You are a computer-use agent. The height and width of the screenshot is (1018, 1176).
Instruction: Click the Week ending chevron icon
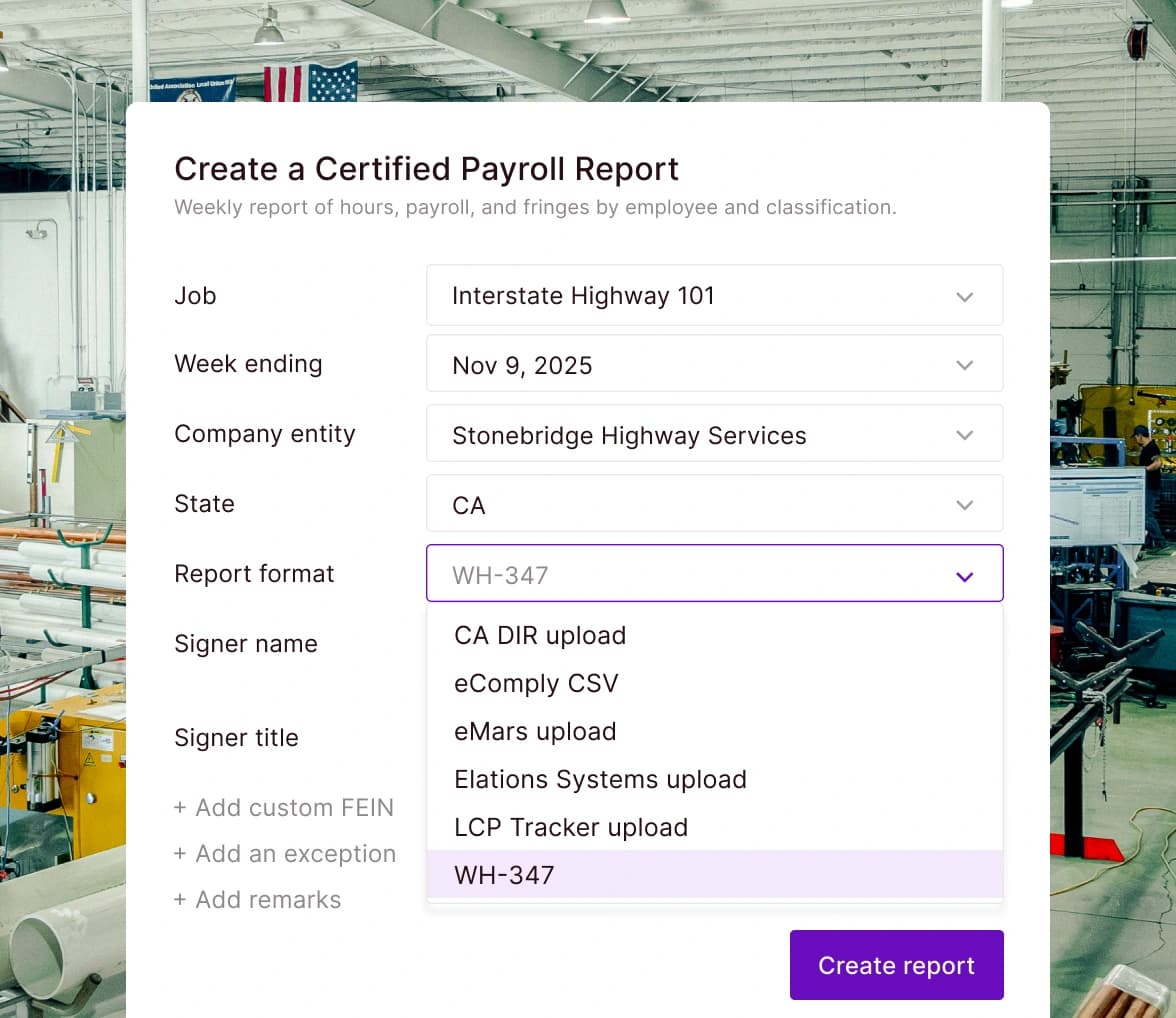pos(964,365)
